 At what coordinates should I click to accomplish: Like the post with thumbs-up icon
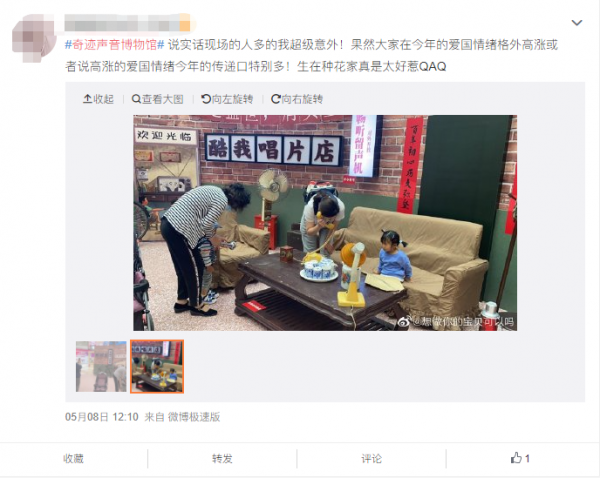[x=516, y=458]
